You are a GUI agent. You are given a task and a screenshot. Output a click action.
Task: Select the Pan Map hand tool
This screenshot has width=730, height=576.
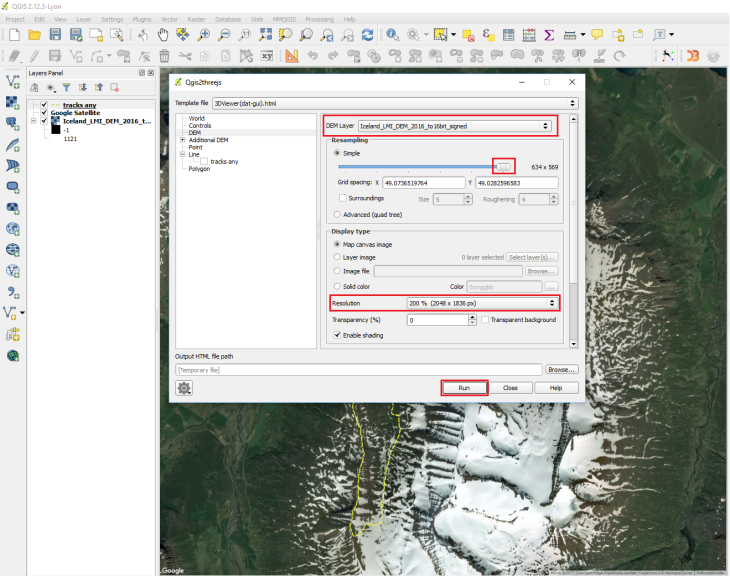(164, 35)
